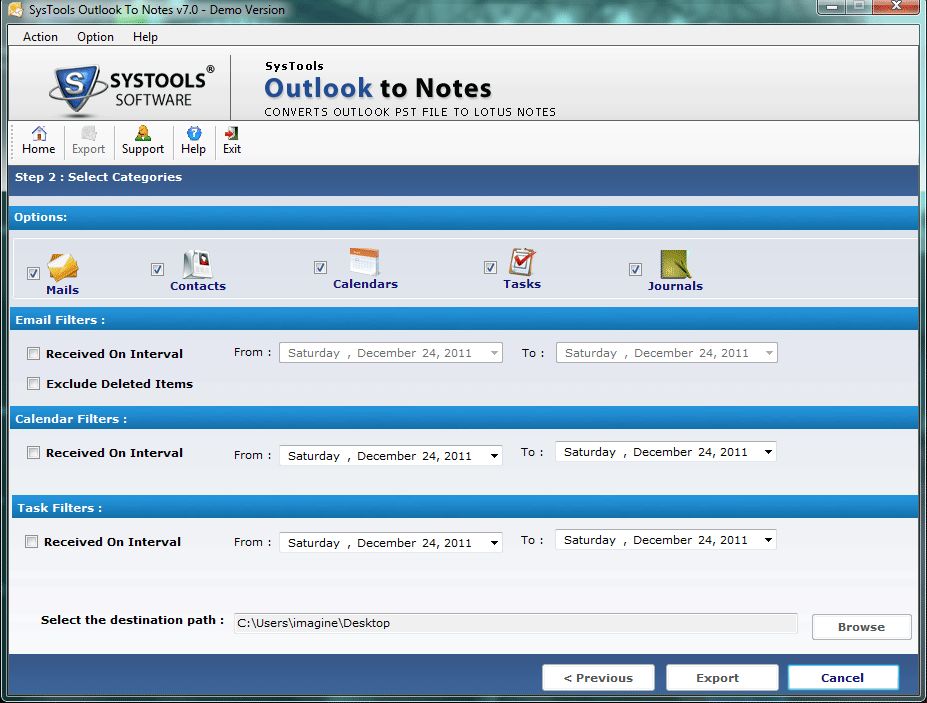Click the Tasks category icon
927x703 pixels.
(521, 263)
